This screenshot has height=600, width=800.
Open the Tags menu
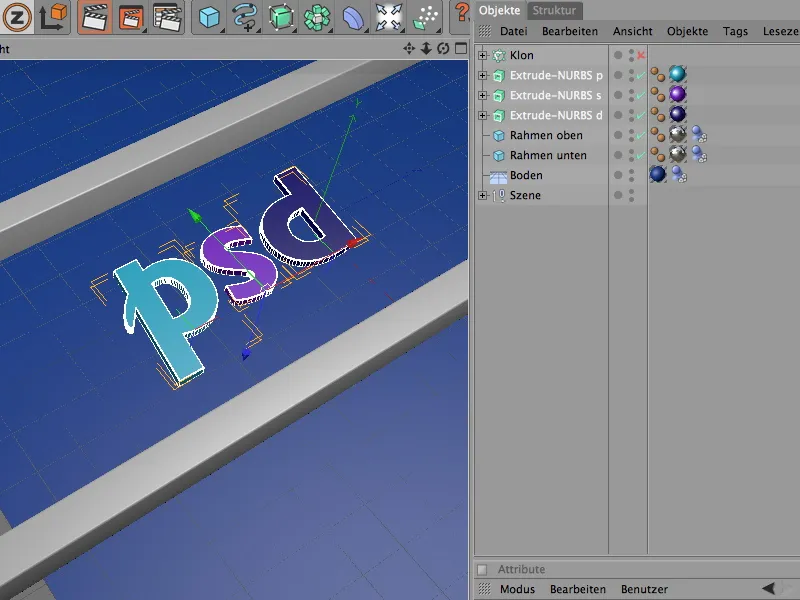click(x=735, y=31)
